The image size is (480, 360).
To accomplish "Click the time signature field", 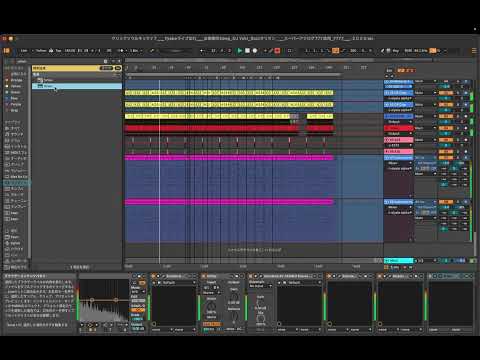I will pos(95,51).
